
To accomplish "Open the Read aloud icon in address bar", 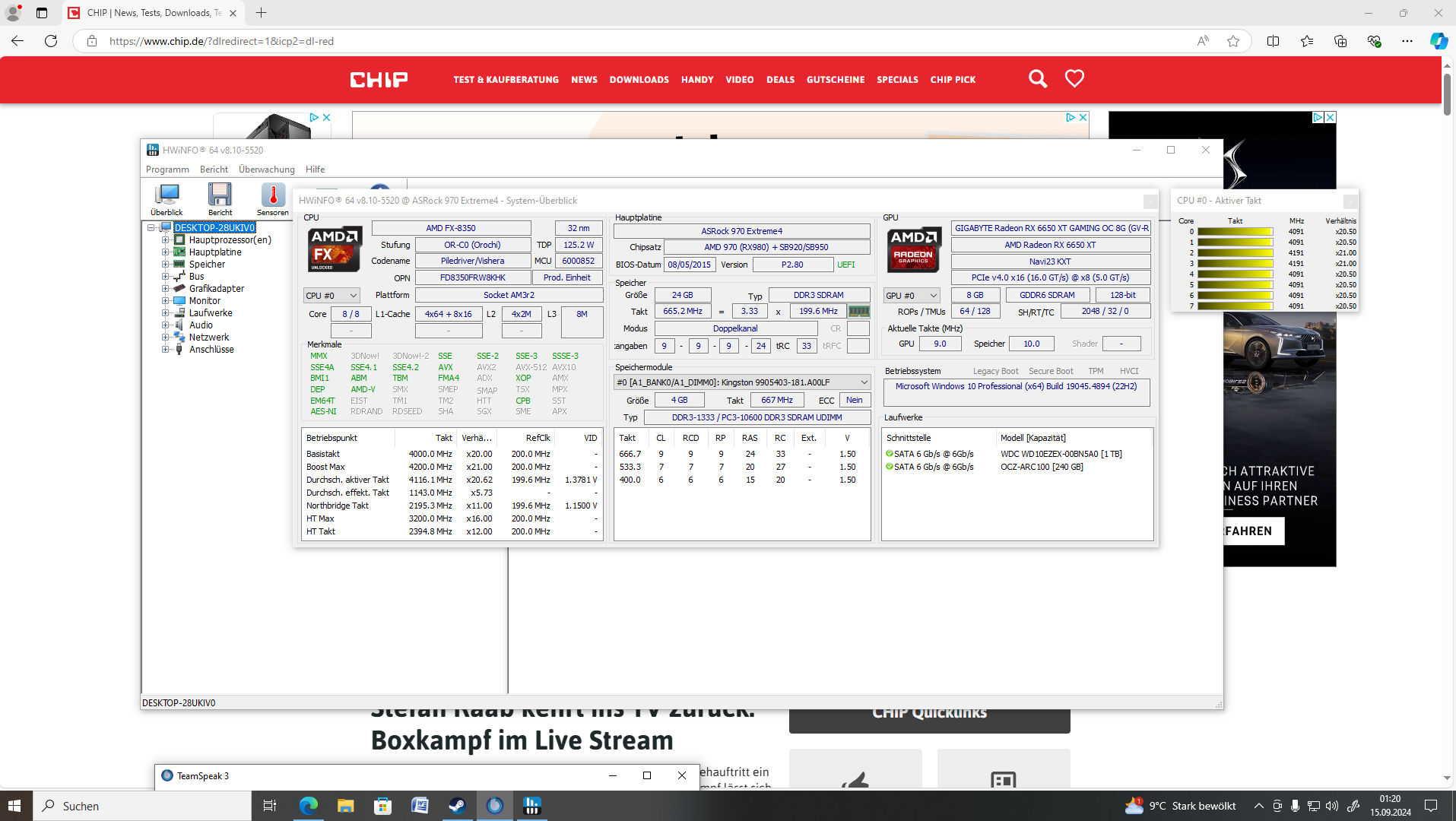I will coord(1203,41).
